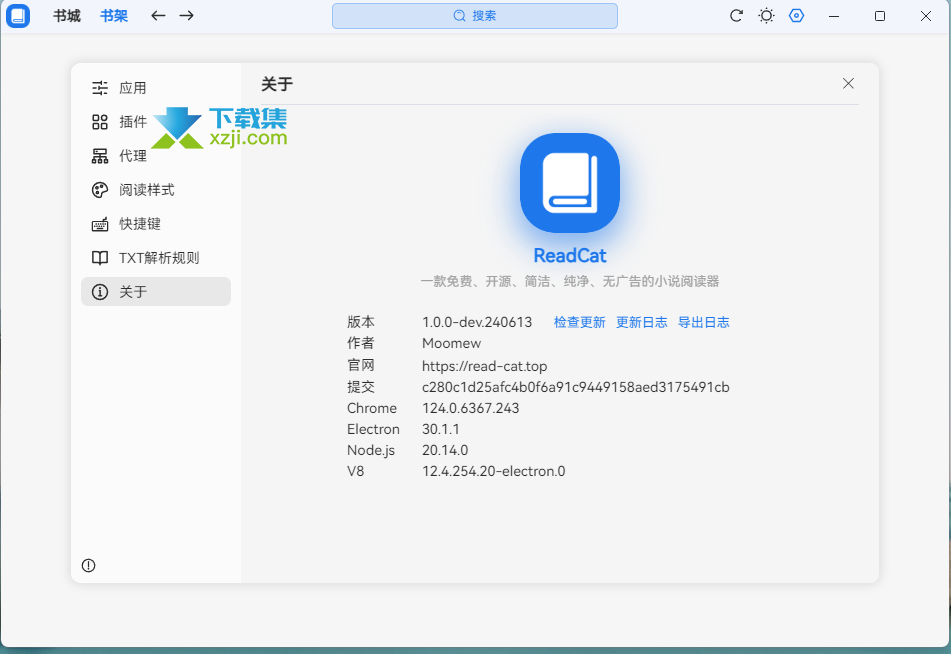
Task: Click the refresh icon in the title bar
Action: [736, 16]
